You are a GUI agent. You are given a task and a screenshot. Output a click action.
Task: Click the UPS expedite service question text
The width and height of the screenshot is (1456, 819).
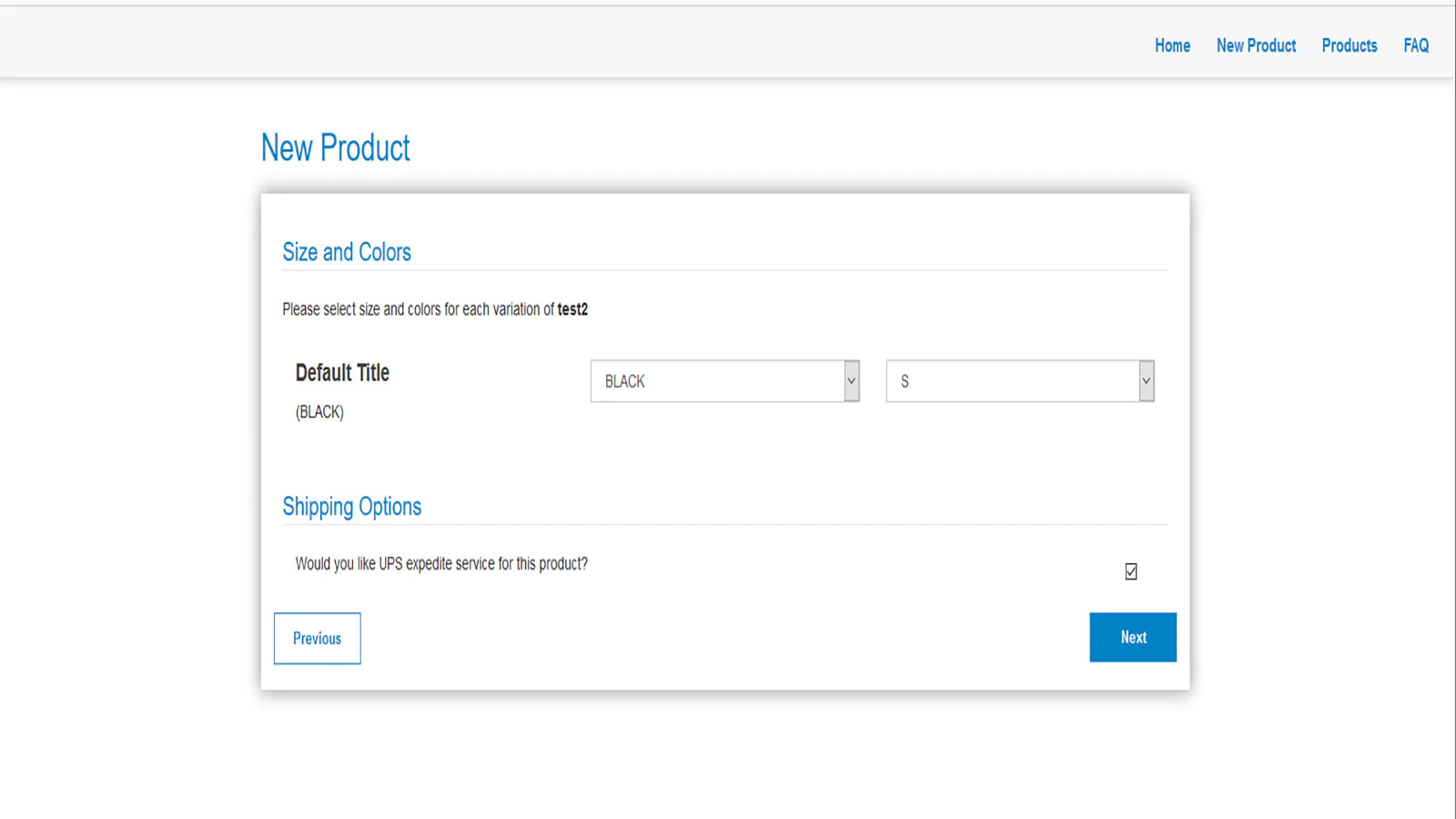441,564
